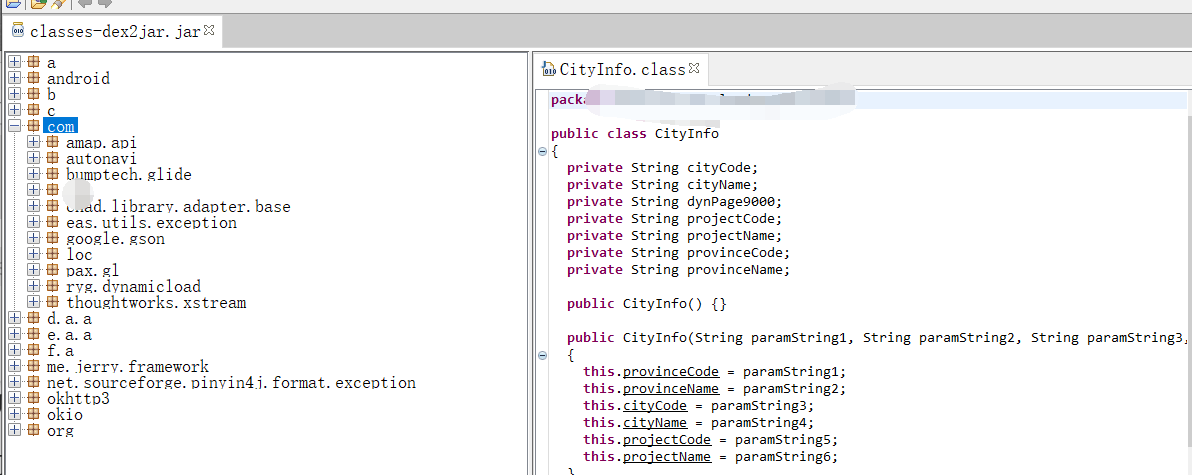This screenshot has width=1192, height=475.
Task: Click the 'private String cityName;' declaration
Action: pos(663,185)
